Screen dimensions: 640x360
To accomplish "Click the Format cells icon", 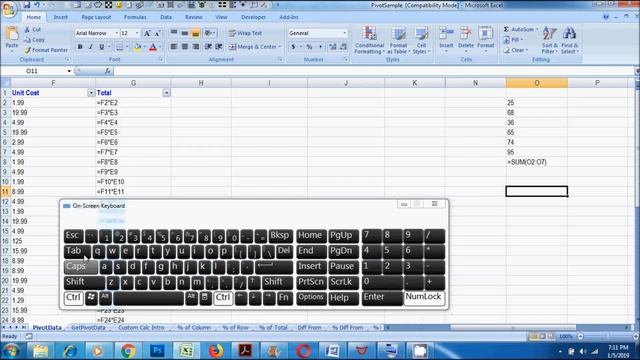I will tap(486, 33).
